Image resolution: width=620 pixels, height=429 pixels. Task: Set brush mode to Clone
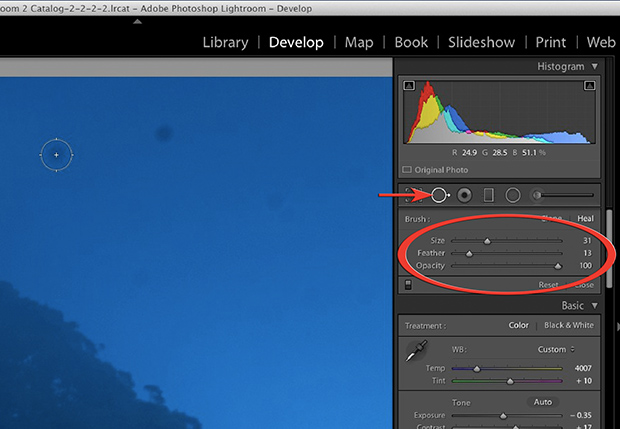[552, 219]
